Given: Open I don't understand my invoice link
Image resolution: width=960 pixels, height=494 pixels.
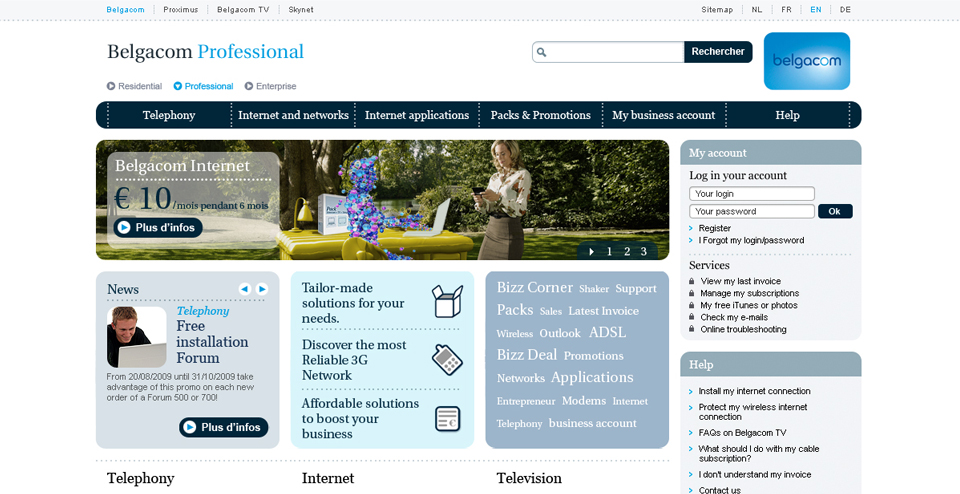Looking at the screenshot, I should click(755, 475).
